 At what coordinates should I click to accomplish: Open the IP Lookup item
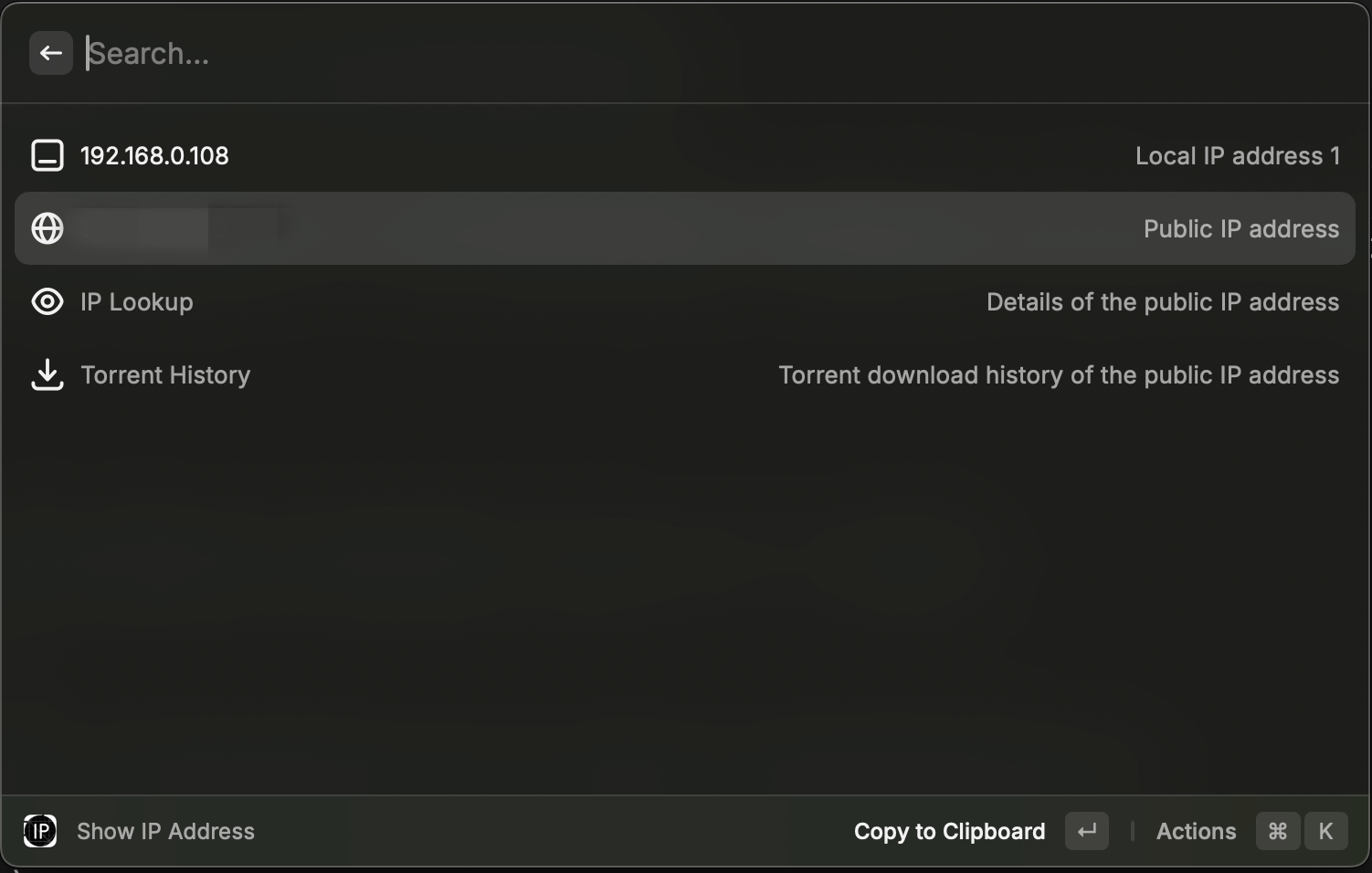click(137, 302)
